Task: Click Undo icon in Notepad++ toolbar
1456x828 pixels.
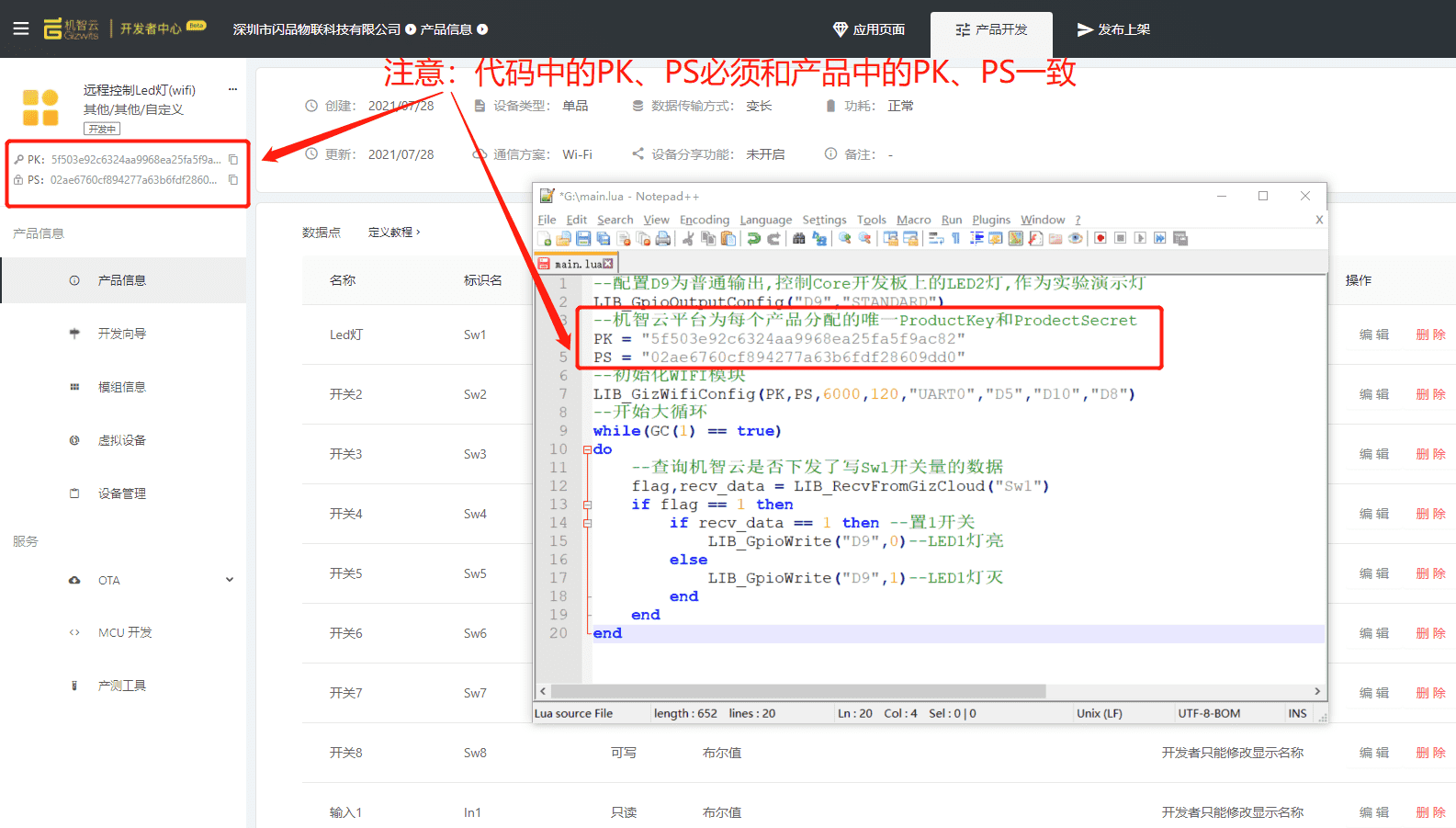Action: (x=753, y=238)
